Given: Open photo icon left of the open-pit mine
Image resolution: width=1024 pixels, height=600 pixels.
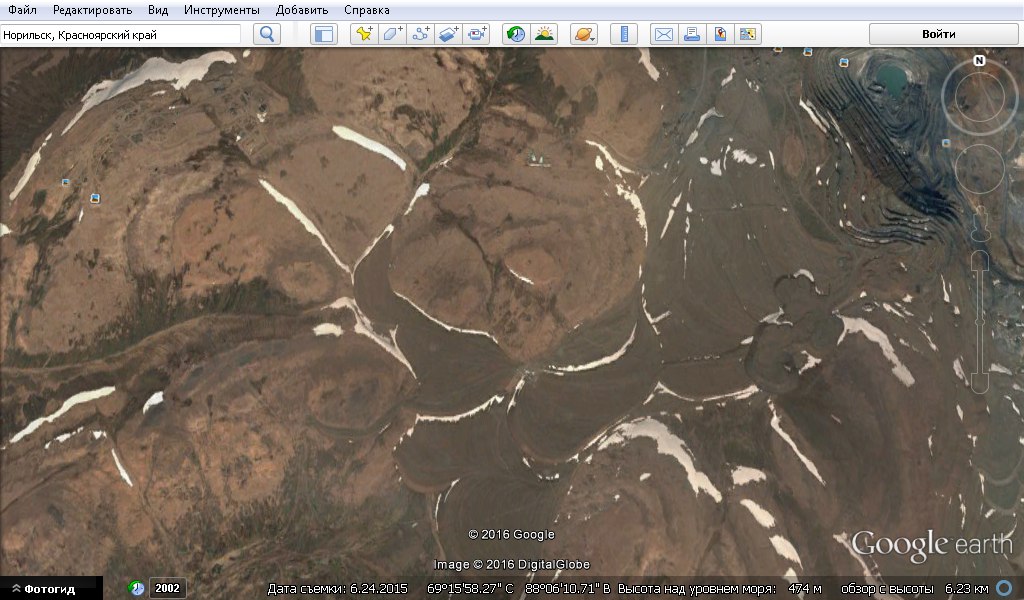Looking at the screenshot, I should point(844,63).
